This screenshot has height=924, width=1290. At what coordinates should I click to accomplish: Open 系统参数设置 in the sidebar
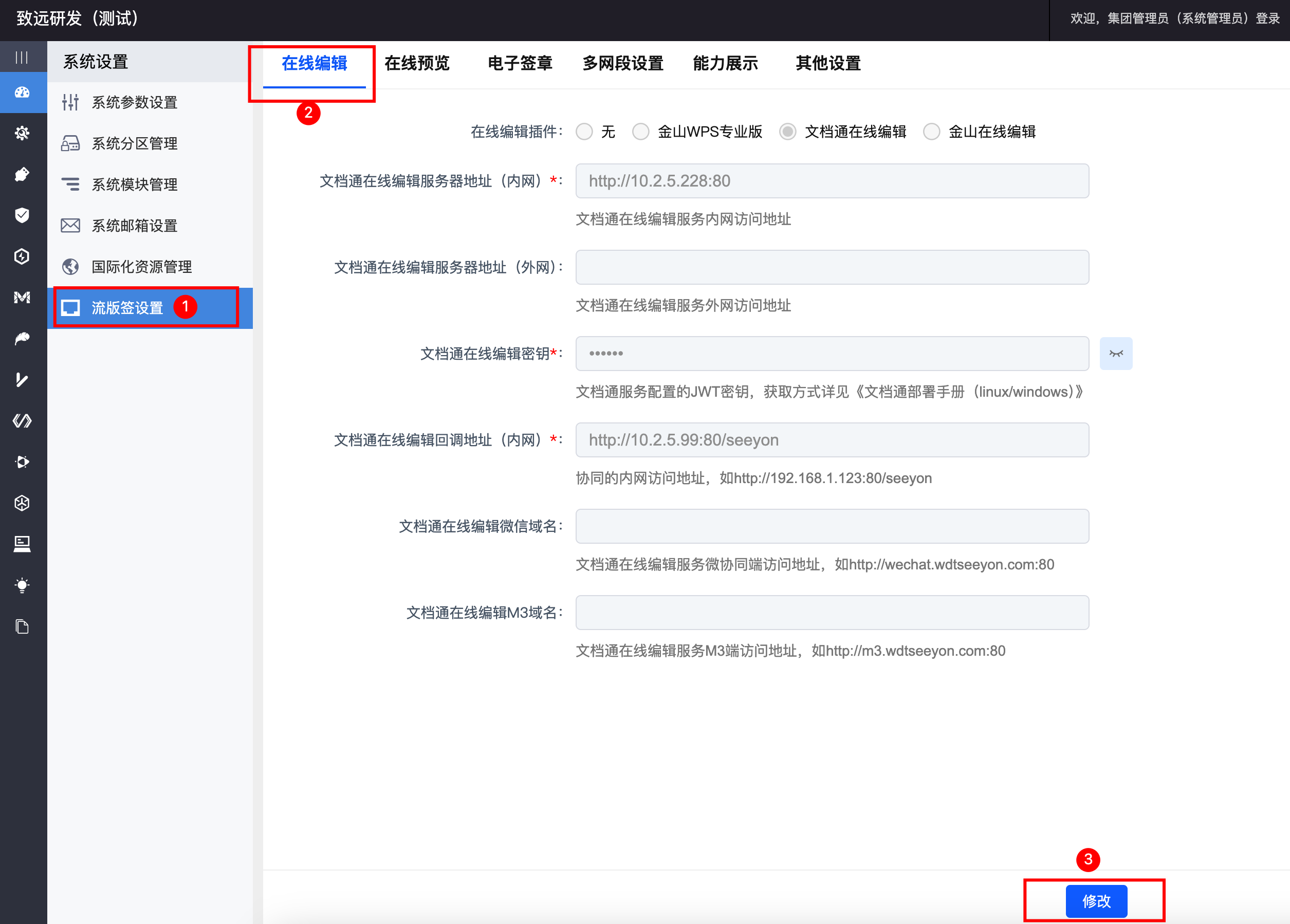point(134,102)
